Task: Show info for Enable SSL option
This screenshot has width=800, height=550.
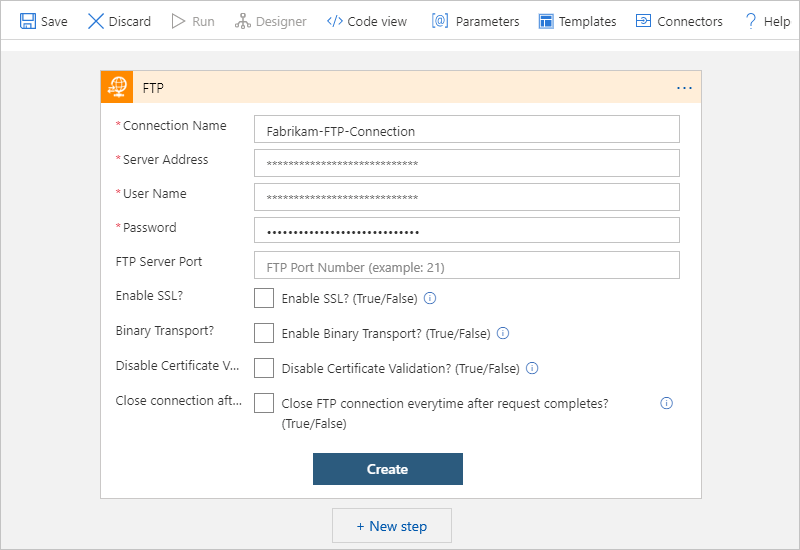Action: coord(431,298)
